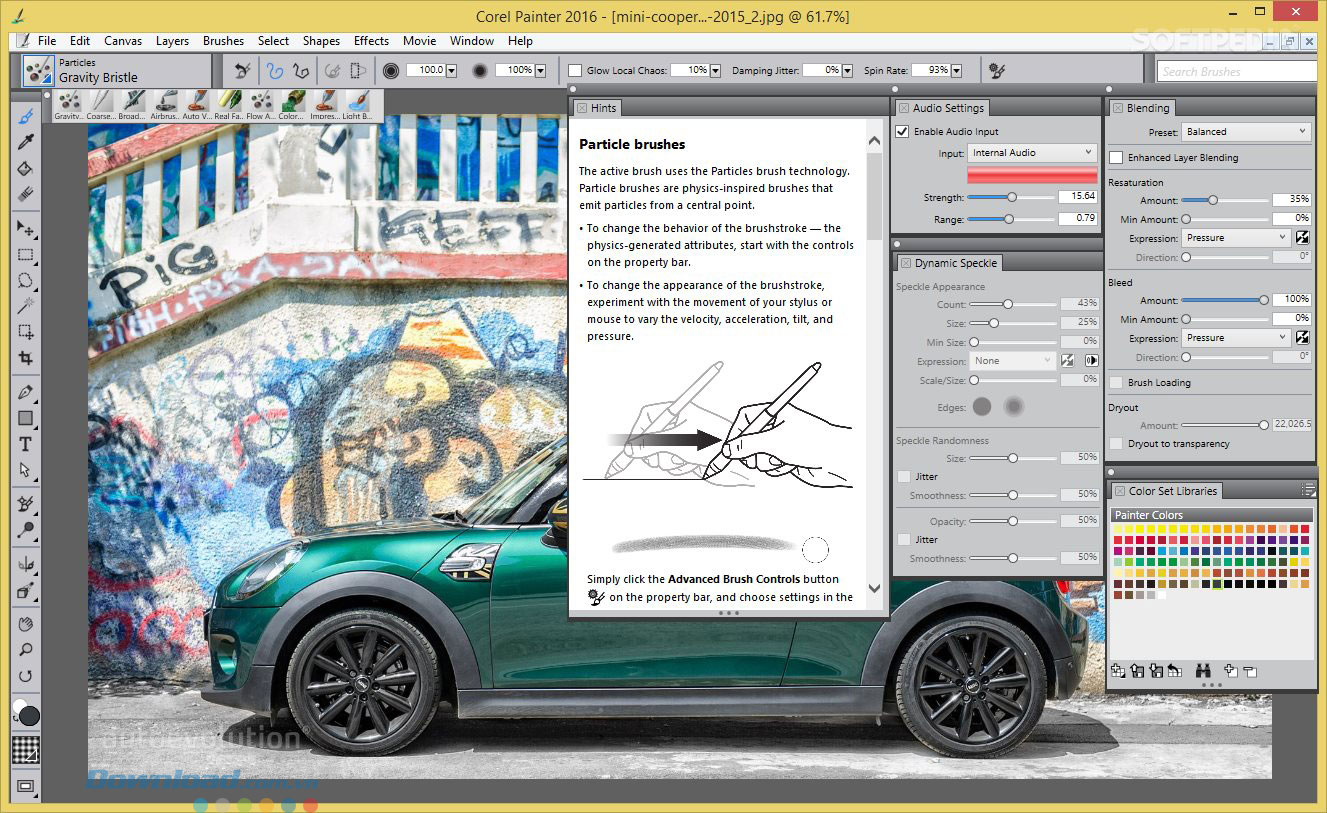The height and width of the screenshot is (813, 1327).
Task: Expand the Blending Preset Balanced dropdown
Action: click(1245, 131)
